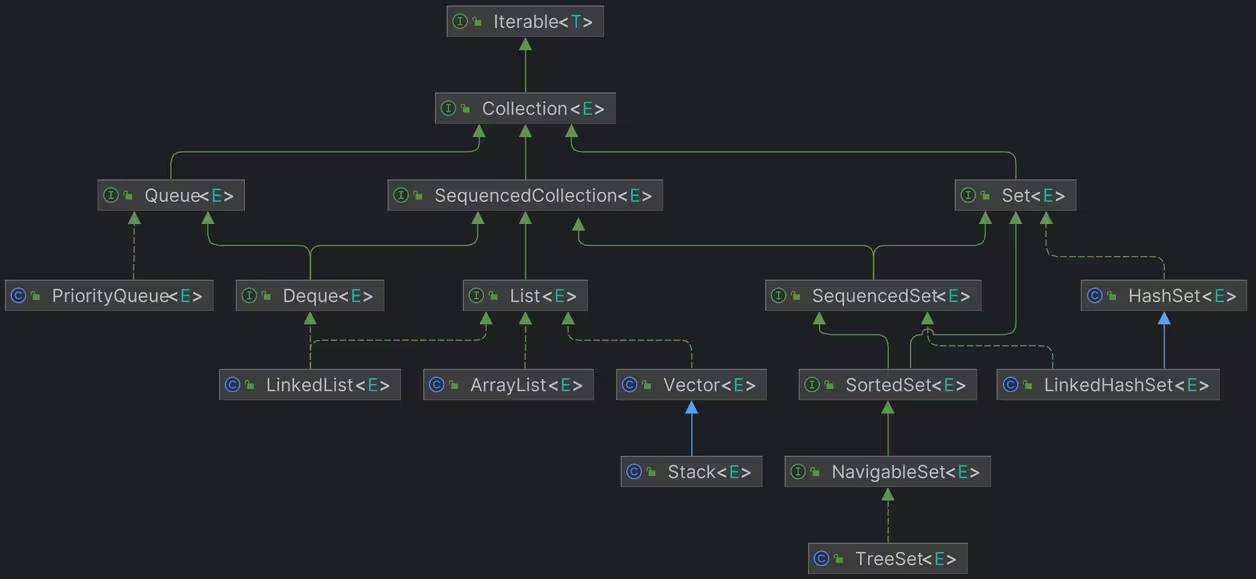Select the Set<E> interface node
The width and height of the screenshot is (1256, 579).
point(1015,196)
